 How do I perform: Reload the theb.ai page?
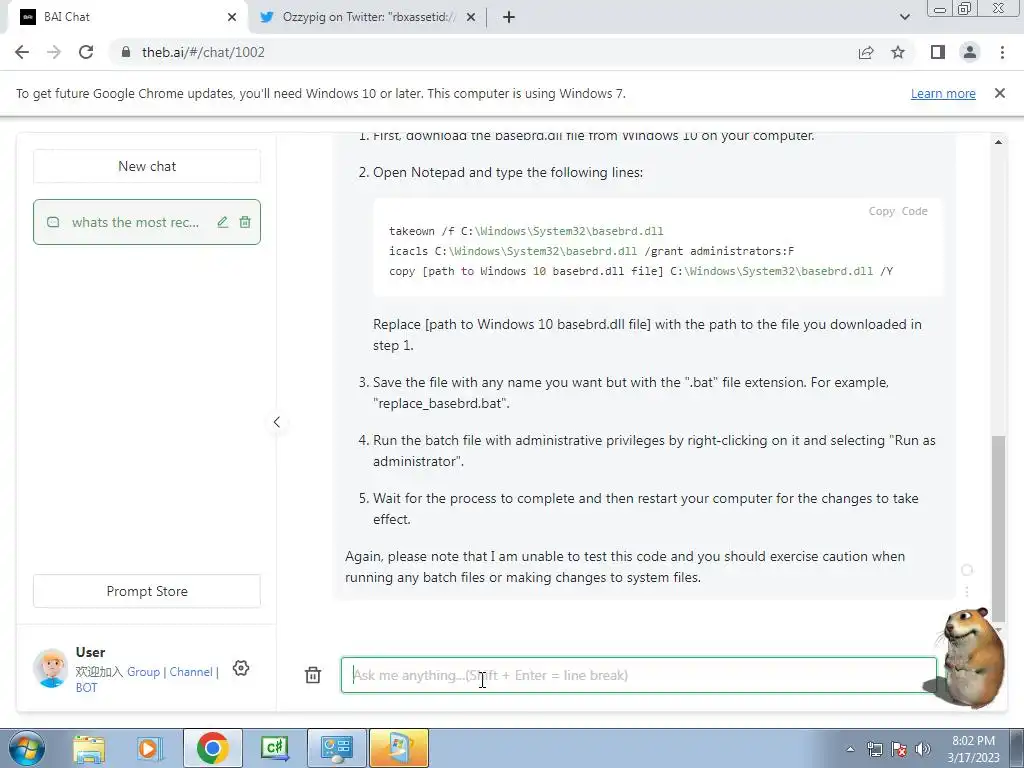pos(86,52)
